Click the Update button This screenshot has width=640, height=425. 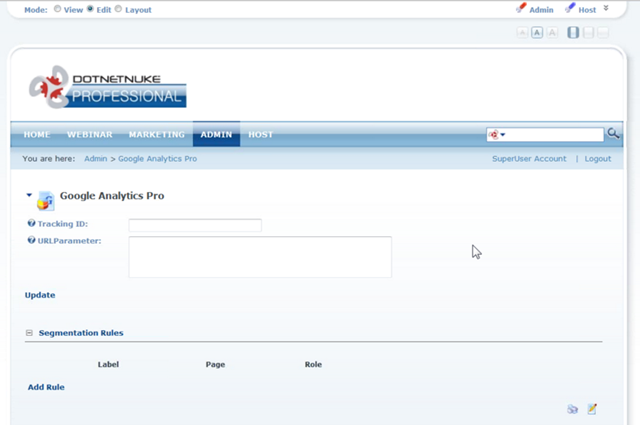tap(40, 295)
